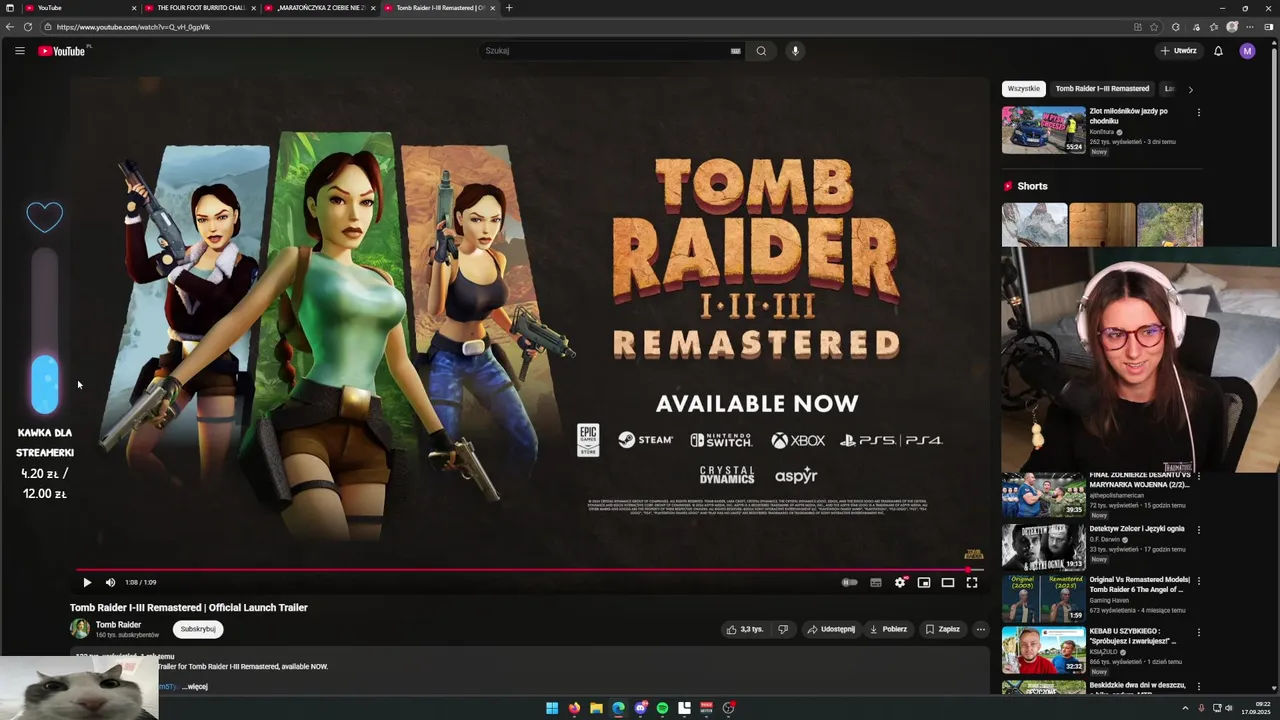The image size is (1280, 720).
Task: Show next filter chips with the arrow
Action: click(1190, 89)
